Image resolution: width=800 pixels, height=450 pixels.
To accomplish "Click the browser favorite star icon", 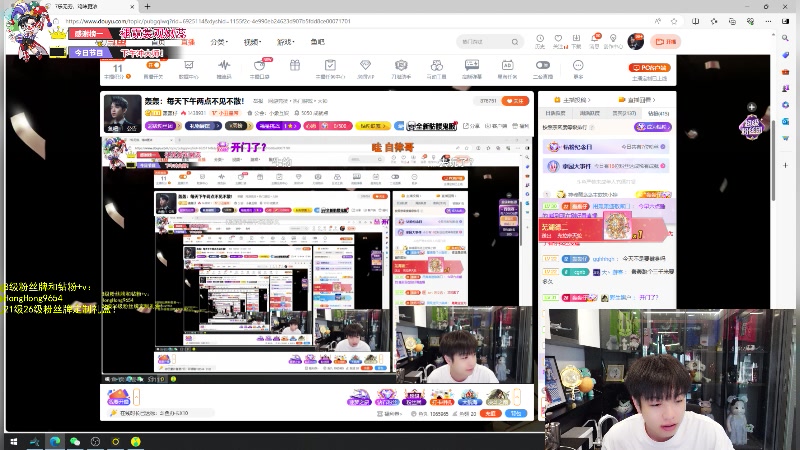I will 674,21.
